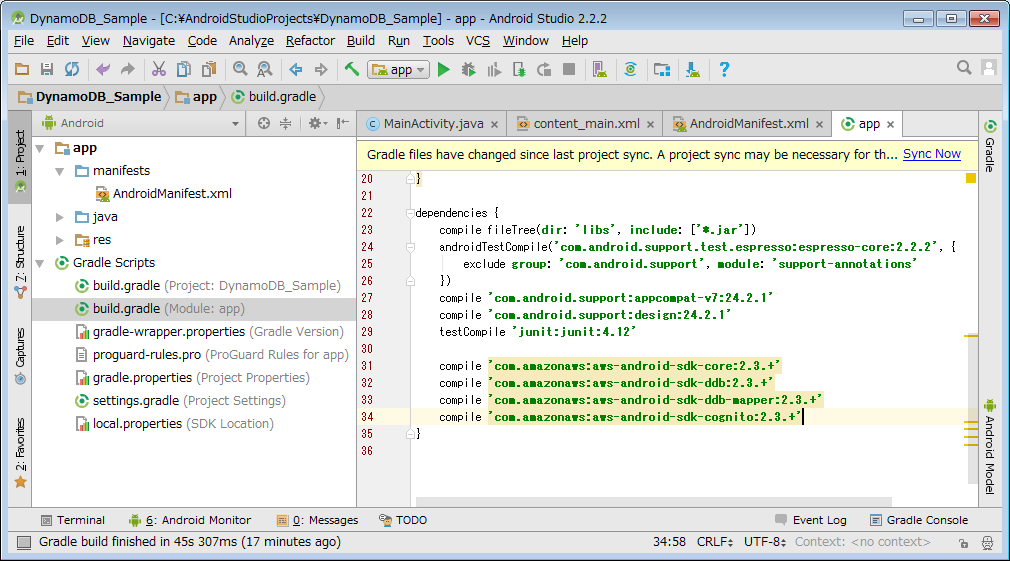
Task: Toggle the 6: Android Monitor window
Action: coord(190,520)
